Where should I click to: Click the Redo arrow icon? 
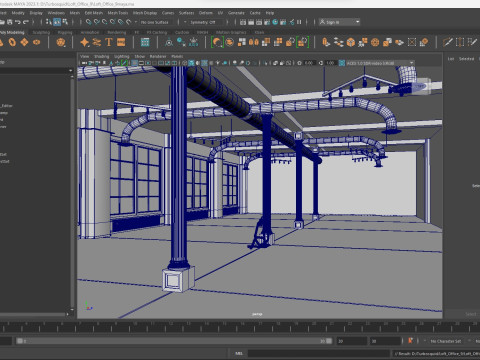[x=26, y=22]
